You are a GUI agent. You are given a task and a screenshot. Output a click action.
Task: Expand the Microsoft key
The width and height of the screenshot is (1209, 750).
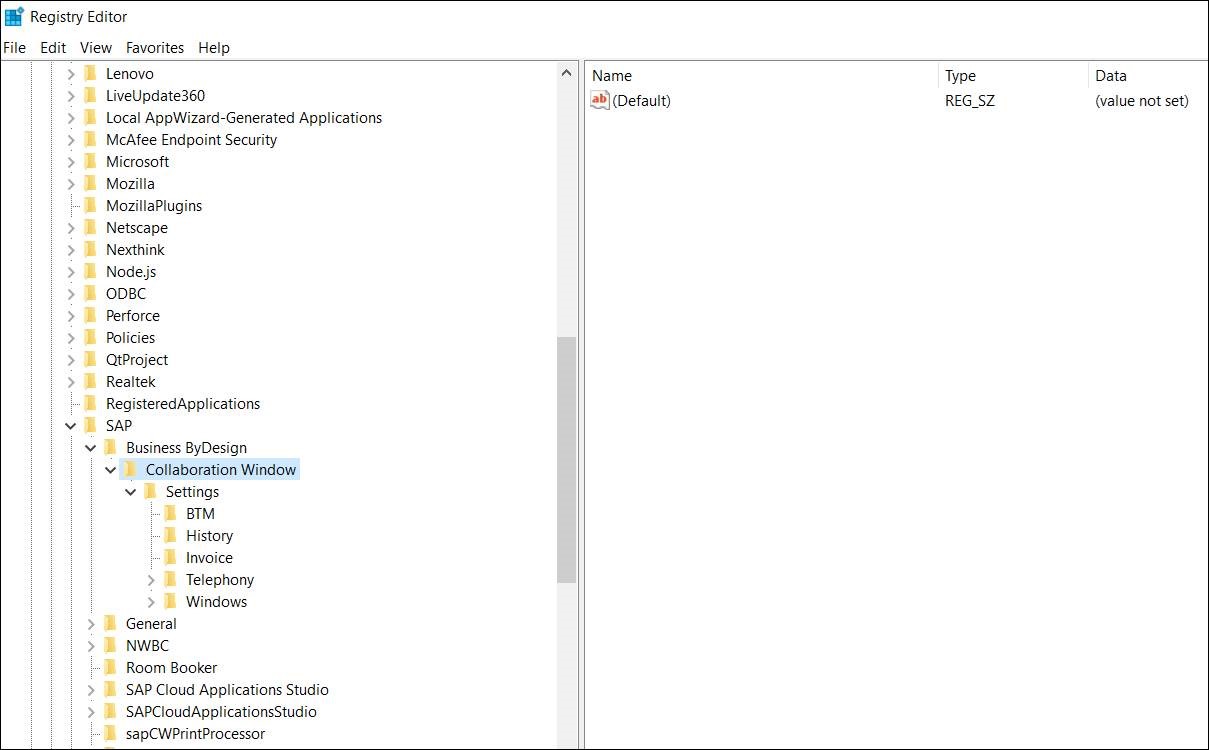pos(71,161)
